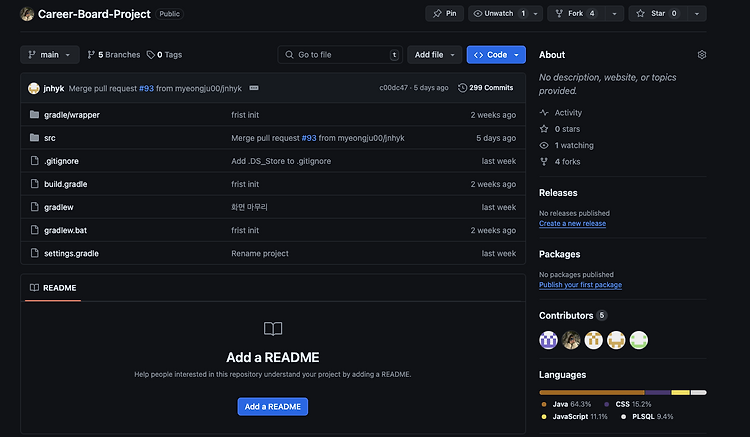Click the gradle/wrapper folder icon
This screenshot has height=437, width=750.
point(34,115)
